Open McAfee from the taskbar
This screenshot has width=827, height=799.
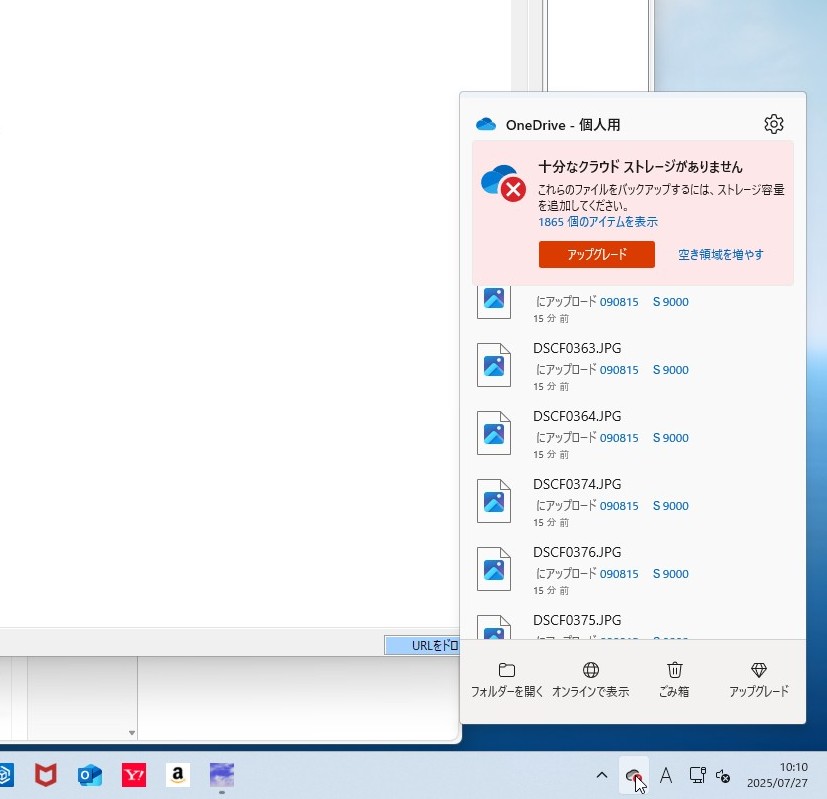click(x=46, y=775)
